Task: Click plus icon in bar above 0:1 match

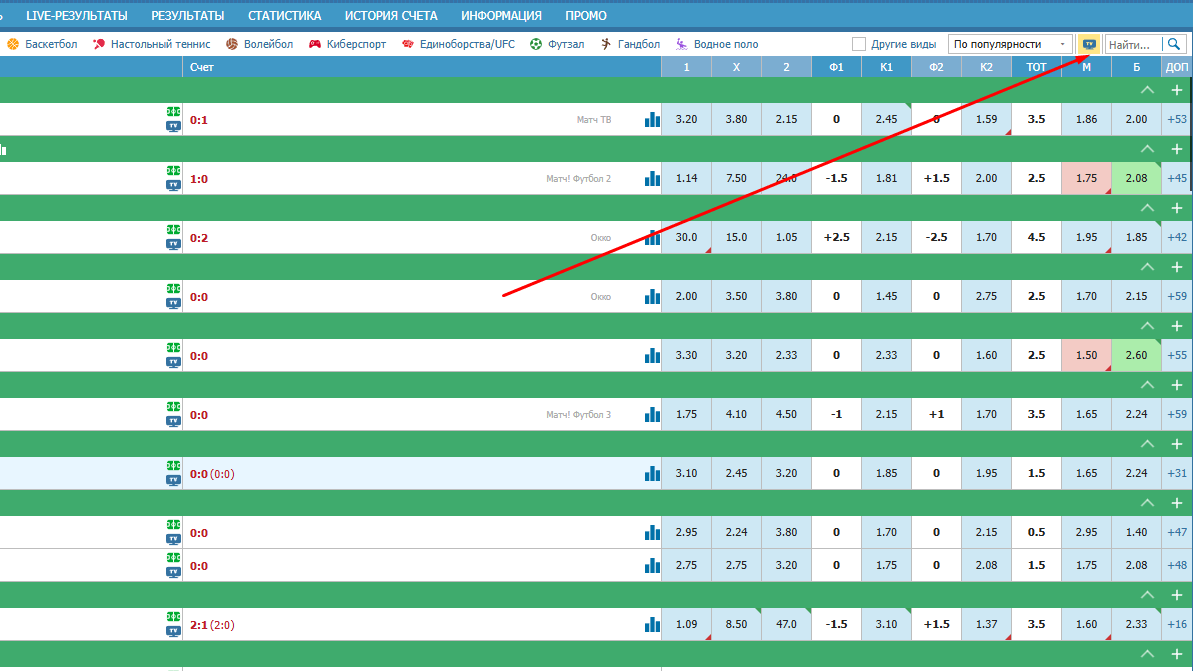Action: (x=1176, y=91)
